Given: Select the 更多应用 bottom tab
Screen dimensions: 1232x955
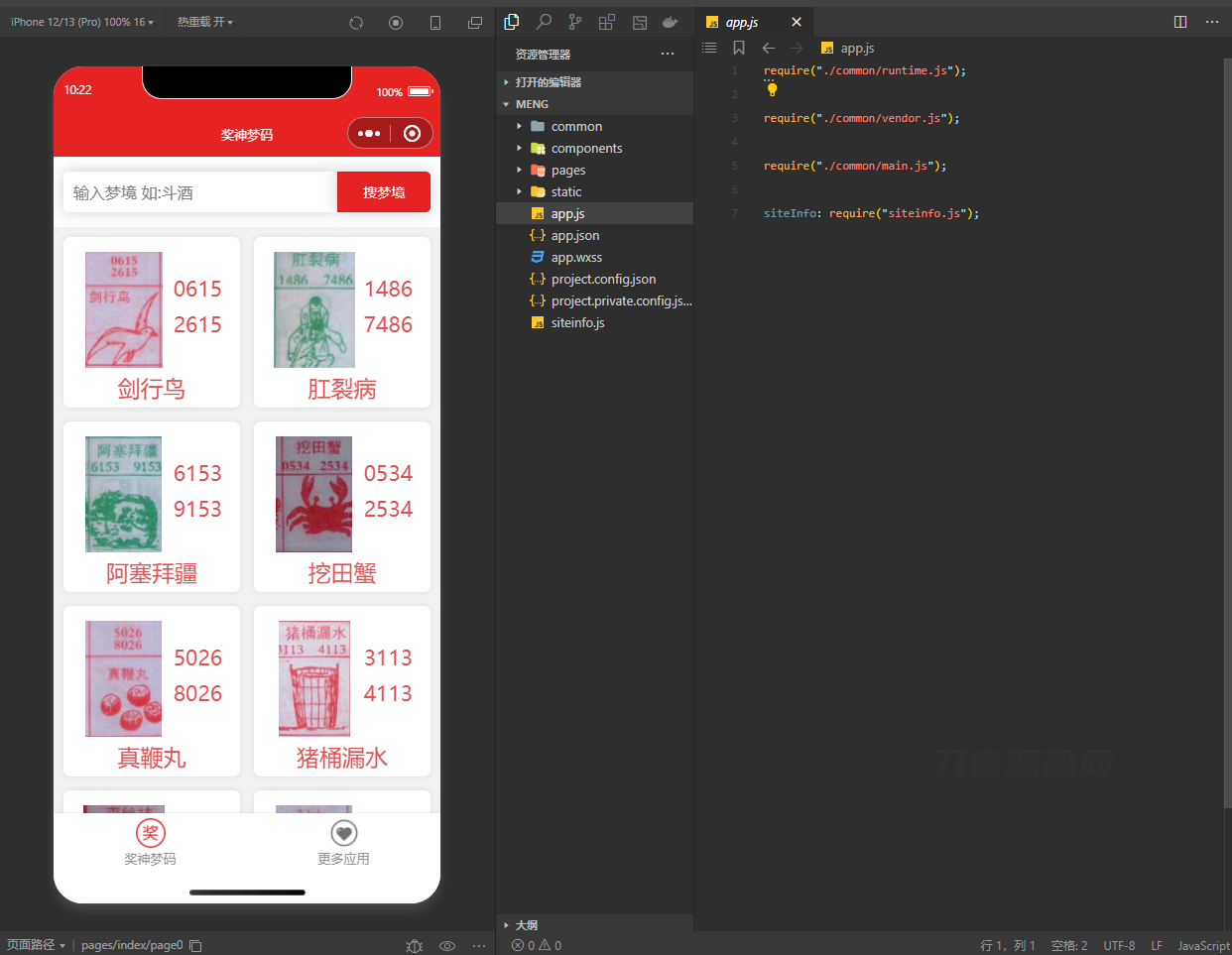Looking at the screenshot, I should pyautogui.click(x=343, y=843).
